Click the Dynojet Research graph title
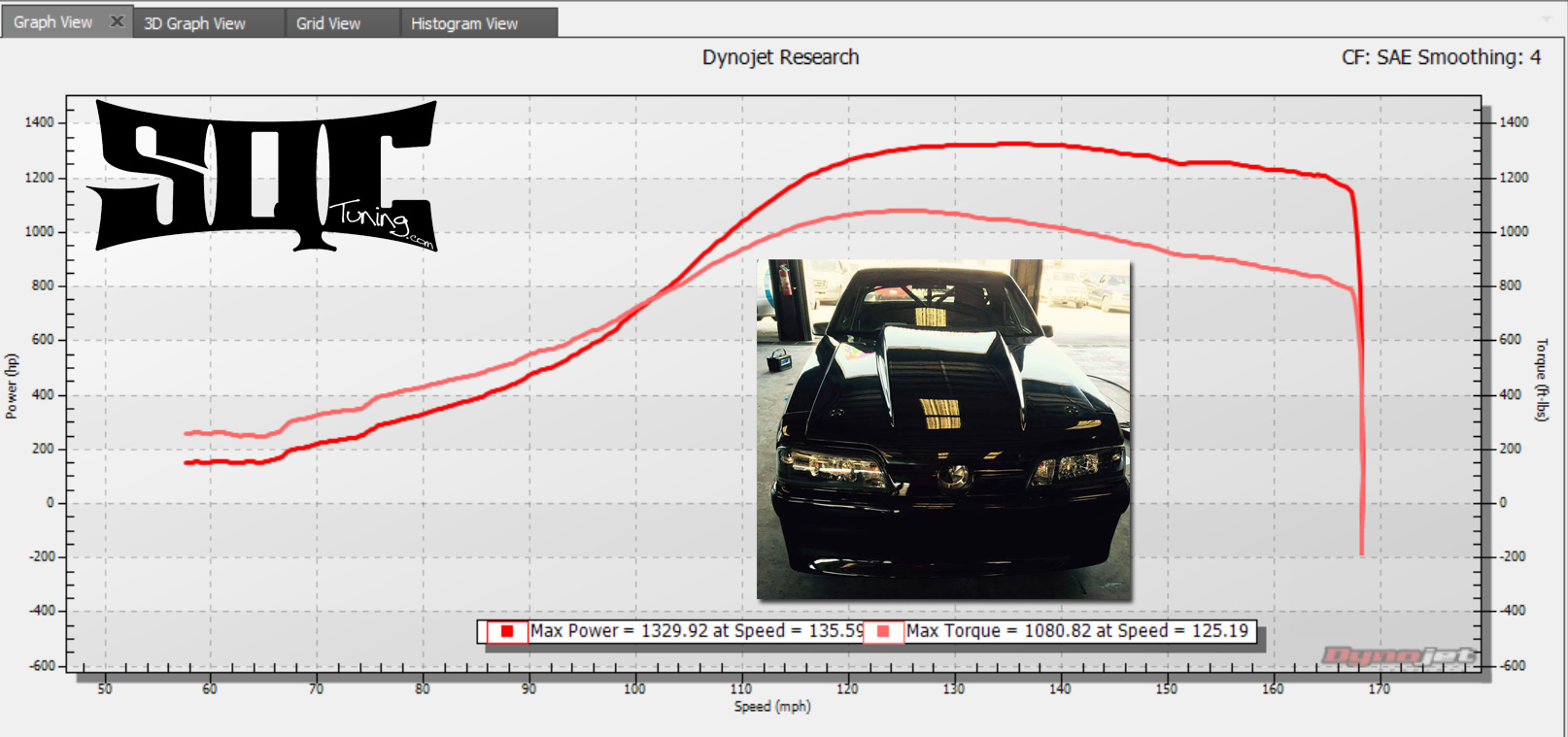Image resolution: width=1568 pixels, height=737 pixels. [781, 57]
